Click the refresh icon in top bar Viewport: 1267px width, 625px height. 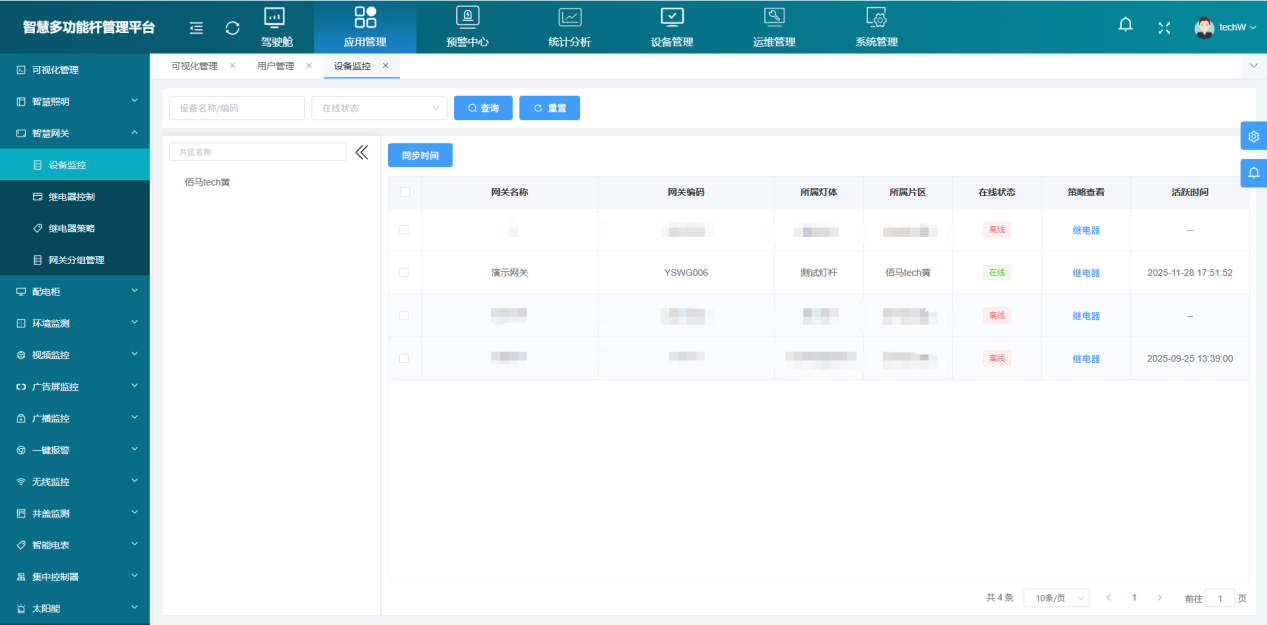tap(232, 28)
